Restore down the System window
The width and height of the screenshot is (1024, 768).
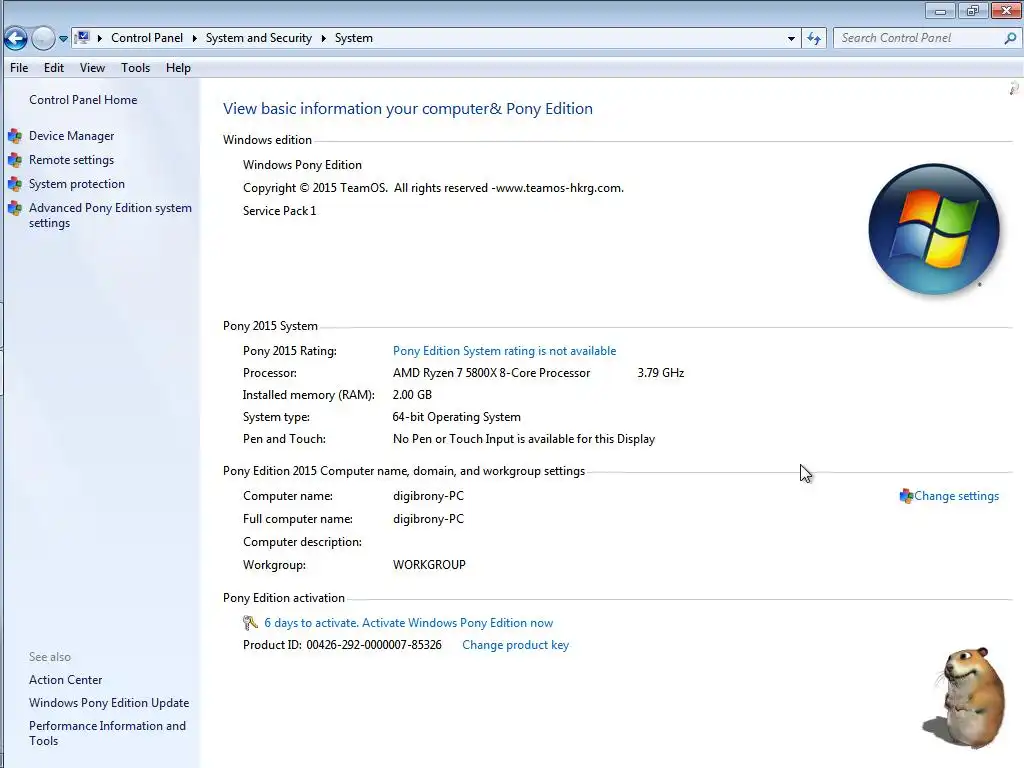973,10
